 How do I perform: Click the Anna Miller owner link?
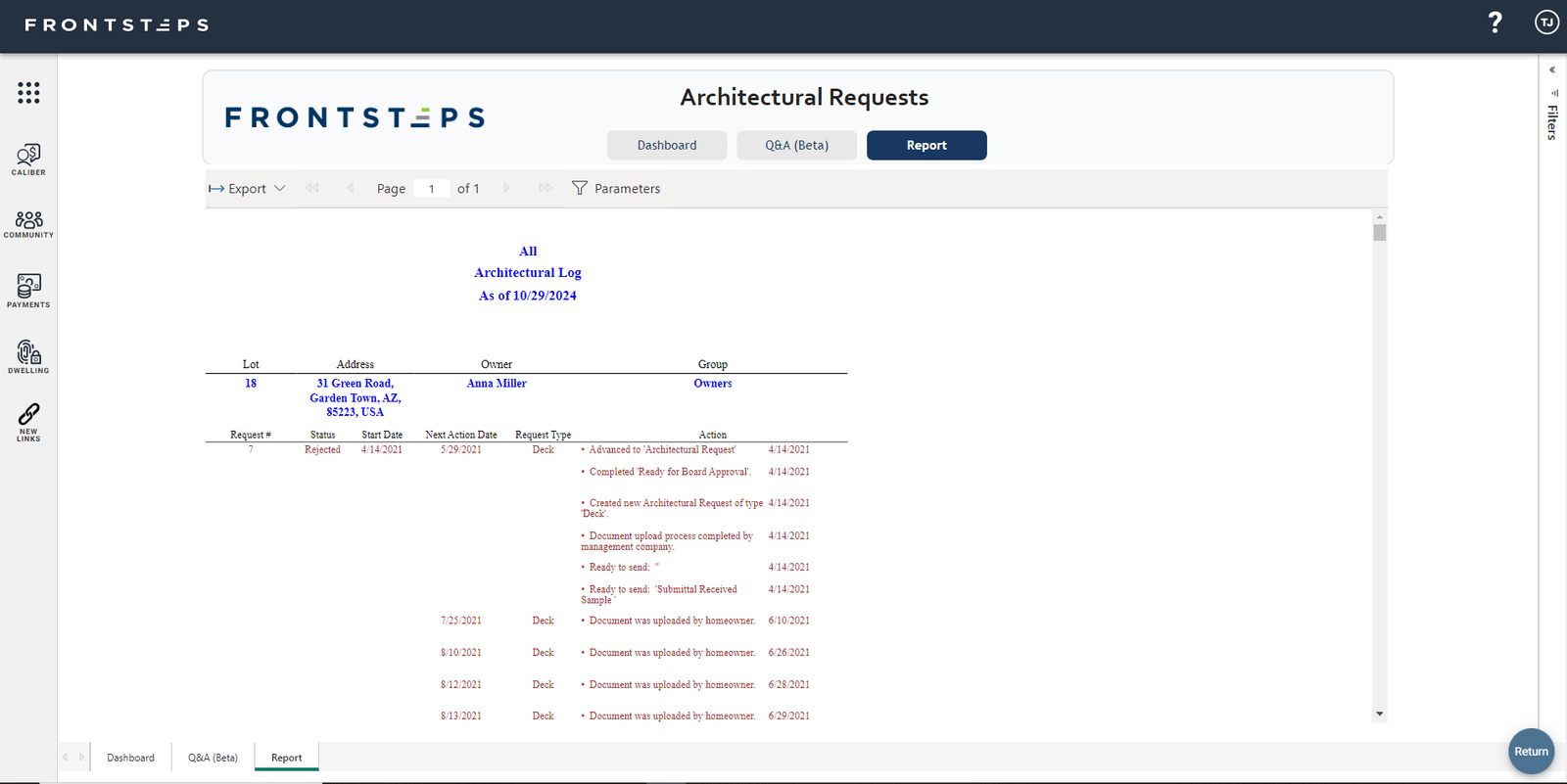497,384
